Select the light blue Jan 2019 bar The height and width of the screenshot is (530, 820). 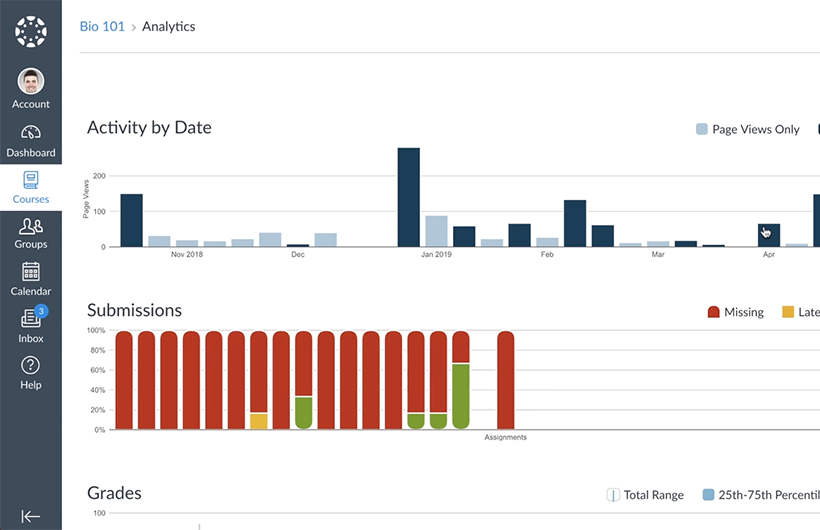point(436,231)
